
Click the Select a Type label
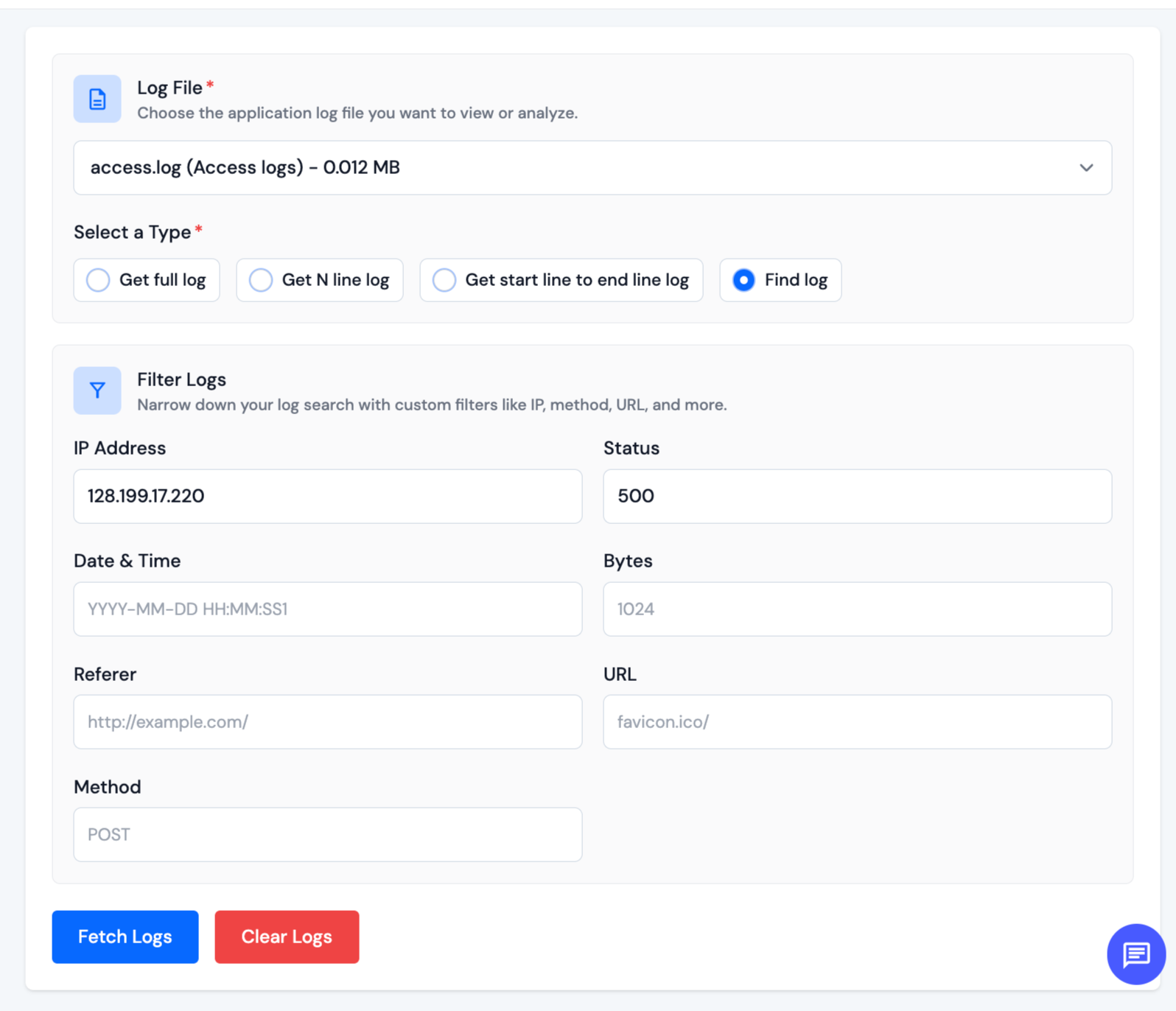pos(133,232)
